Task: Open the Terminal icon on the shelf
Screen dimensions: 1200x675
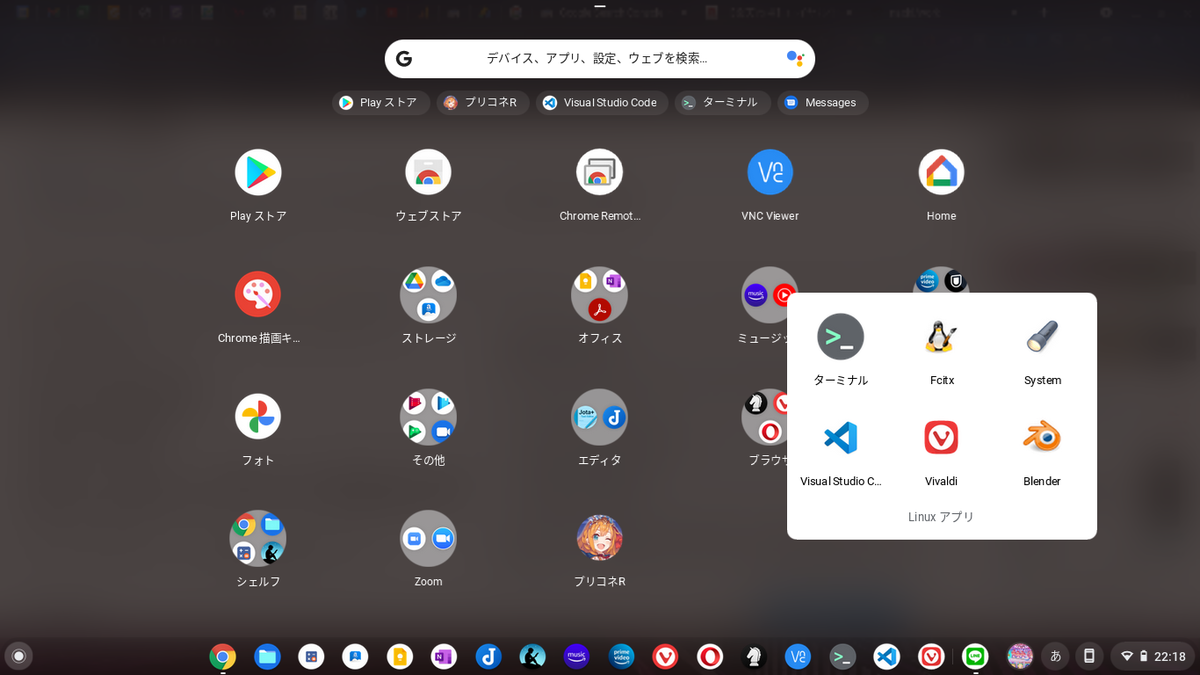Action: click(x=843, y=656)
